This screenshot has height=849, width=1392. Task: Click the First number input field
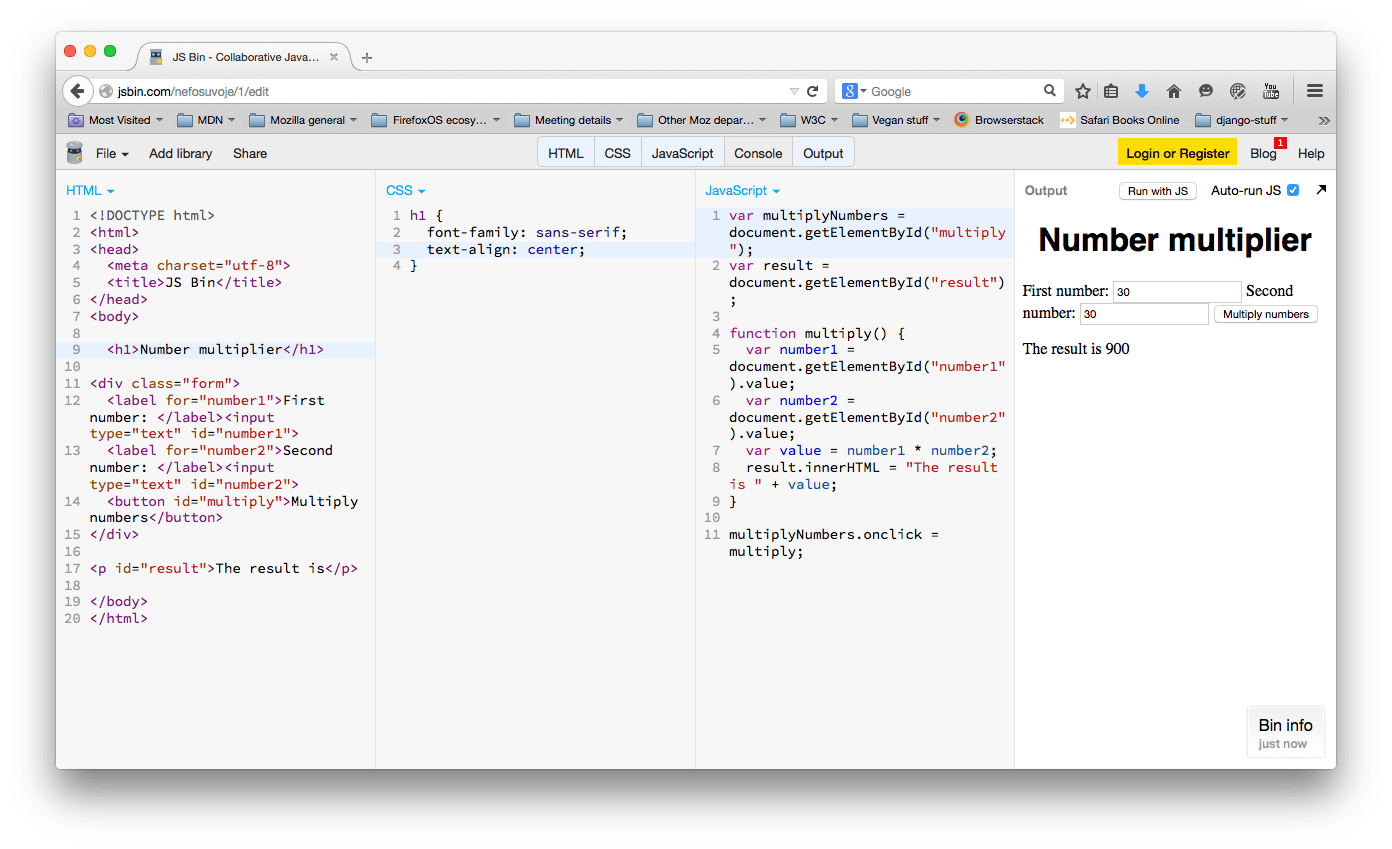tap(1177, 291)
